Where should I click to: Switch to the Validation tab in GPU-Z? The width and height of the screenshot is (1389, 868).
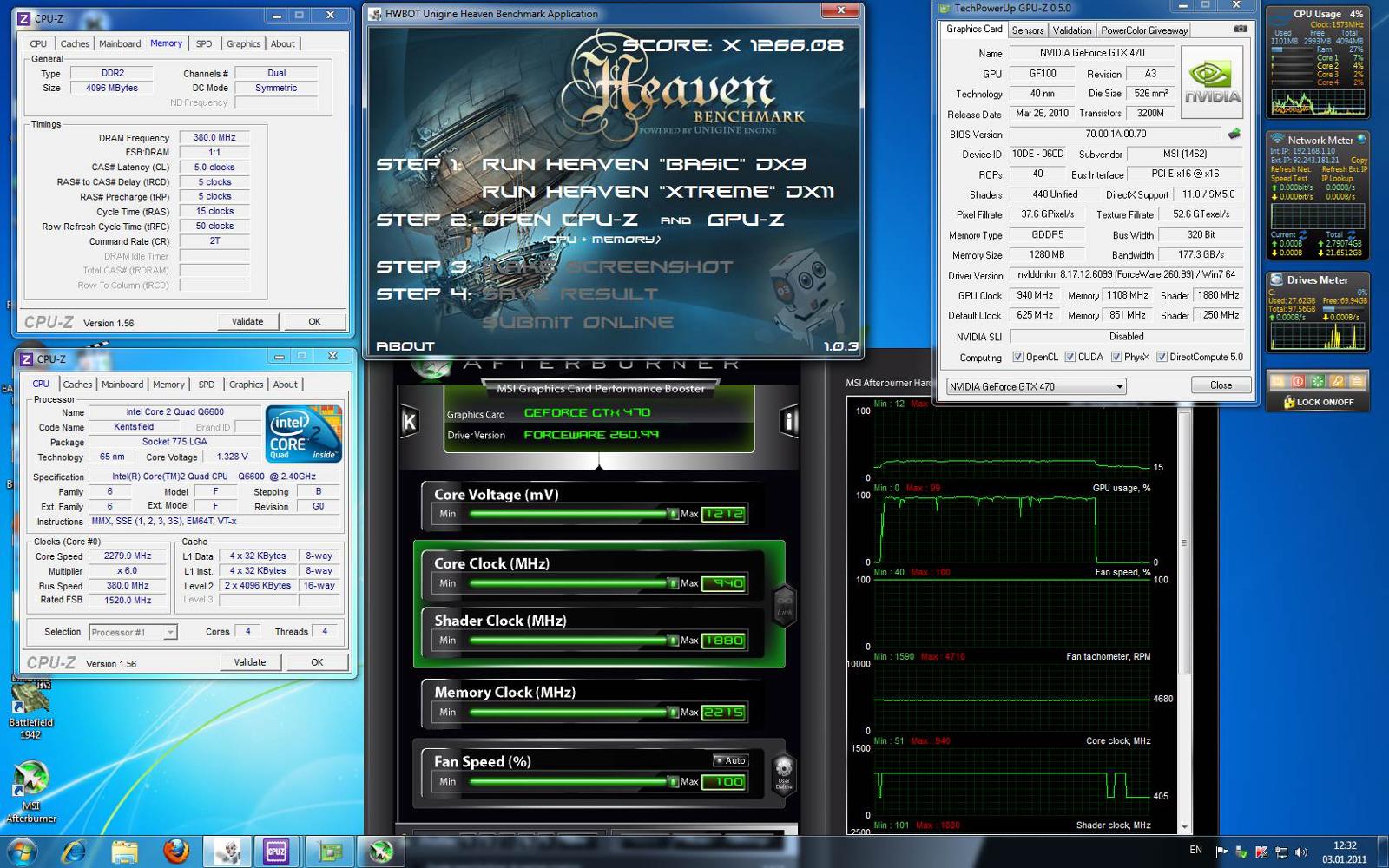coord(1072,30)
